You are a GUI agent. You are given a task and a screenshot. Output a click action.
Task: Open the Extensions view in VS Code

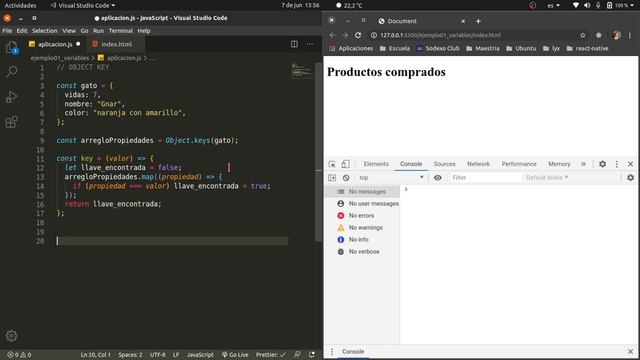tap(12, 122)
